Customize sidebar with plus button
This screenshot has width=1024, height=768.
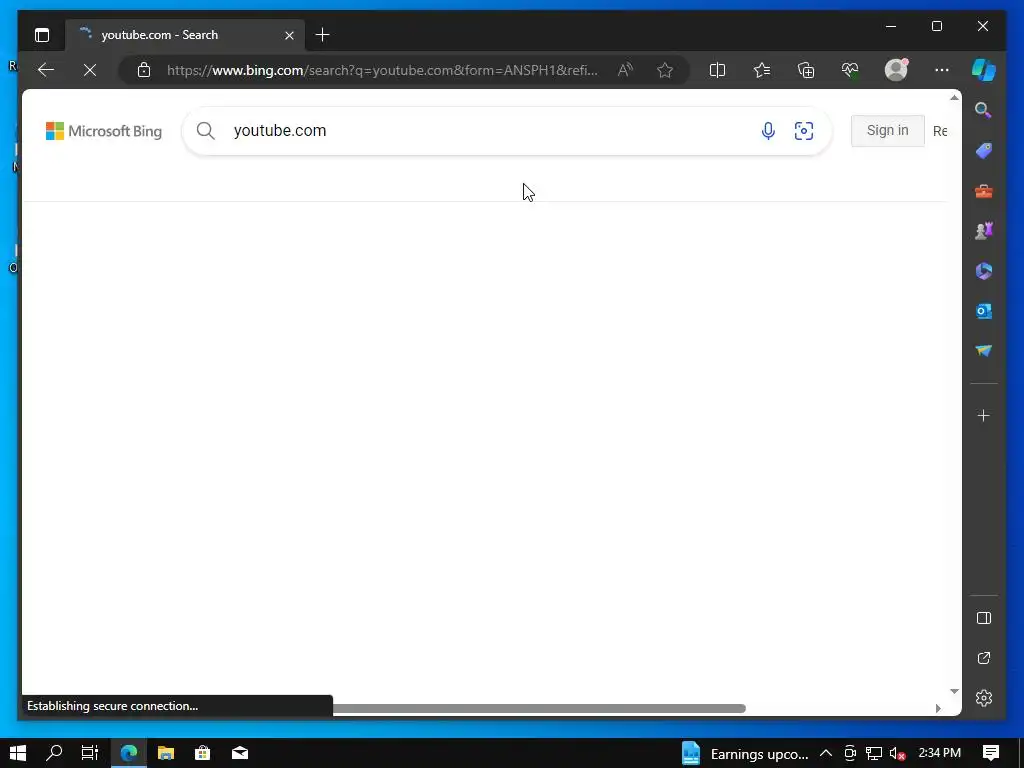pyautogui.click(x=984, y=415)
